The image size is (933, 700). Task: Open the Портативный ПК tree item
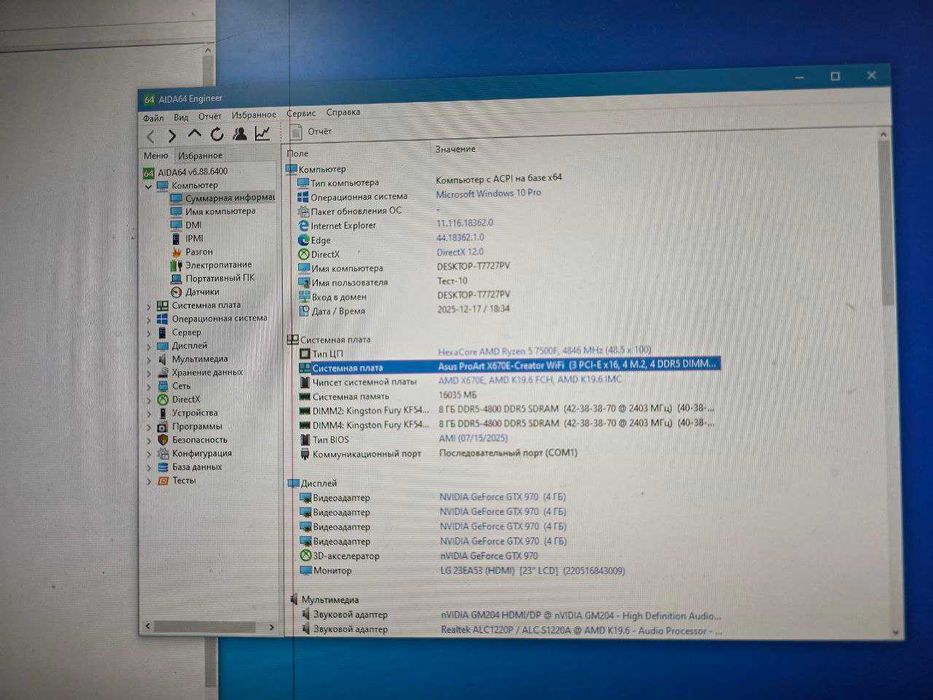click(213, 278)
